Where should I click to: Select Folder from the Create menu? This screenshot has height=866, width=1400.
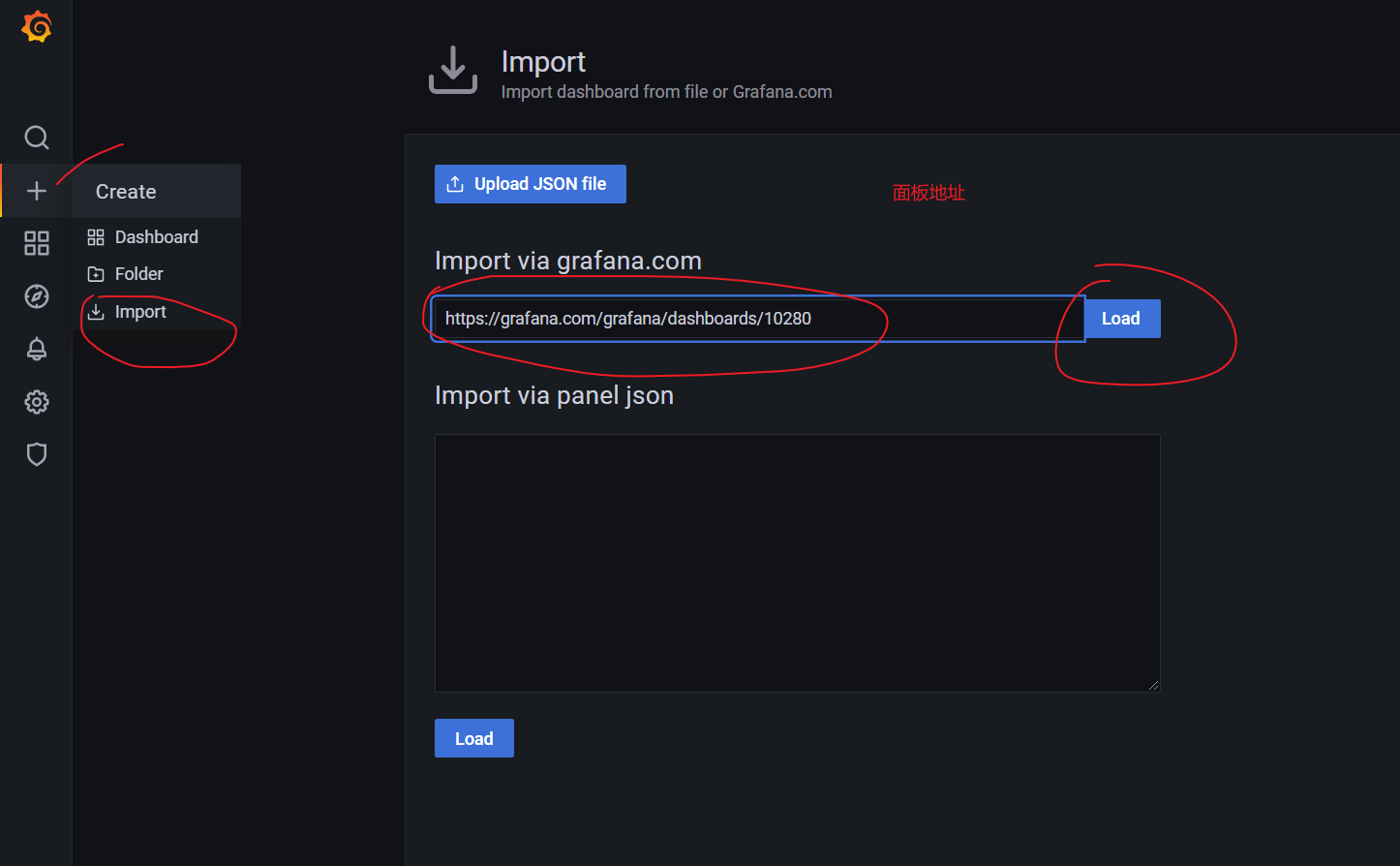(x=137, y=273)
